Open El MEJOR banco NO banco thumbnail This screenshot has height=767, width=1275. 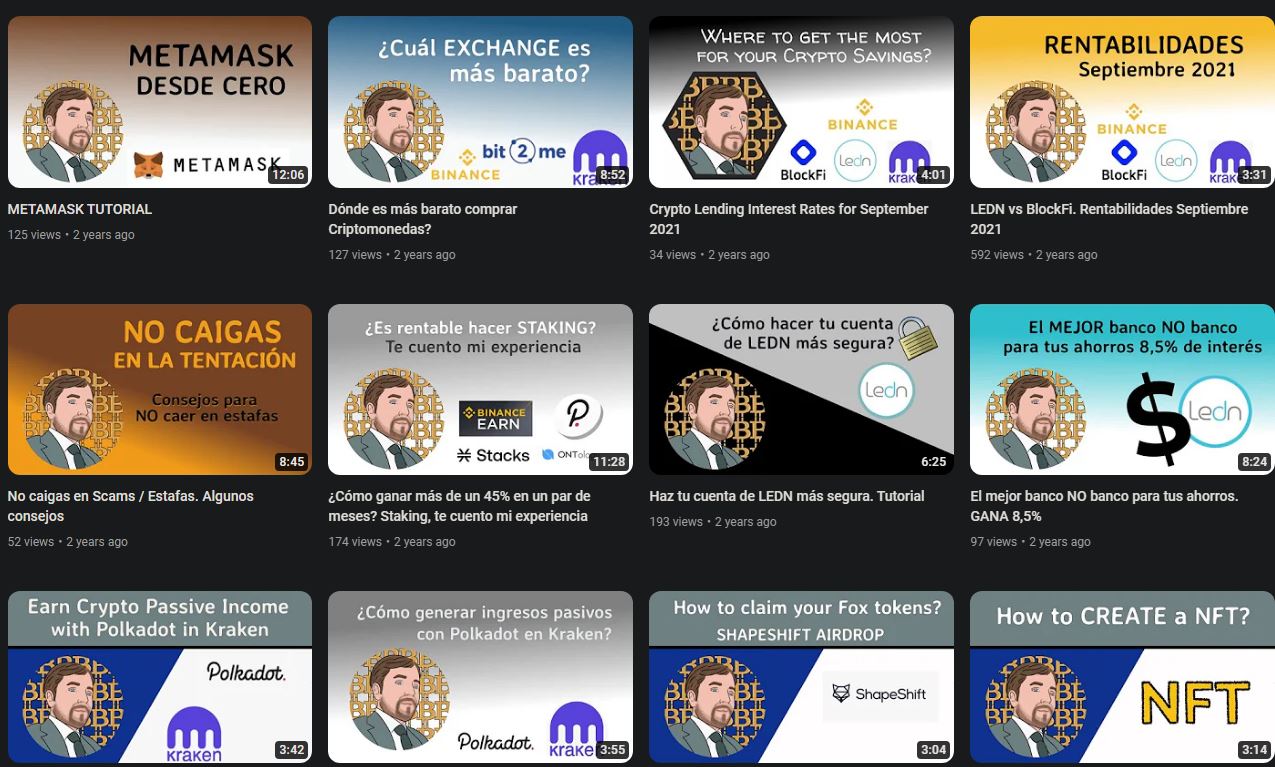click(x=1122, y=389)
